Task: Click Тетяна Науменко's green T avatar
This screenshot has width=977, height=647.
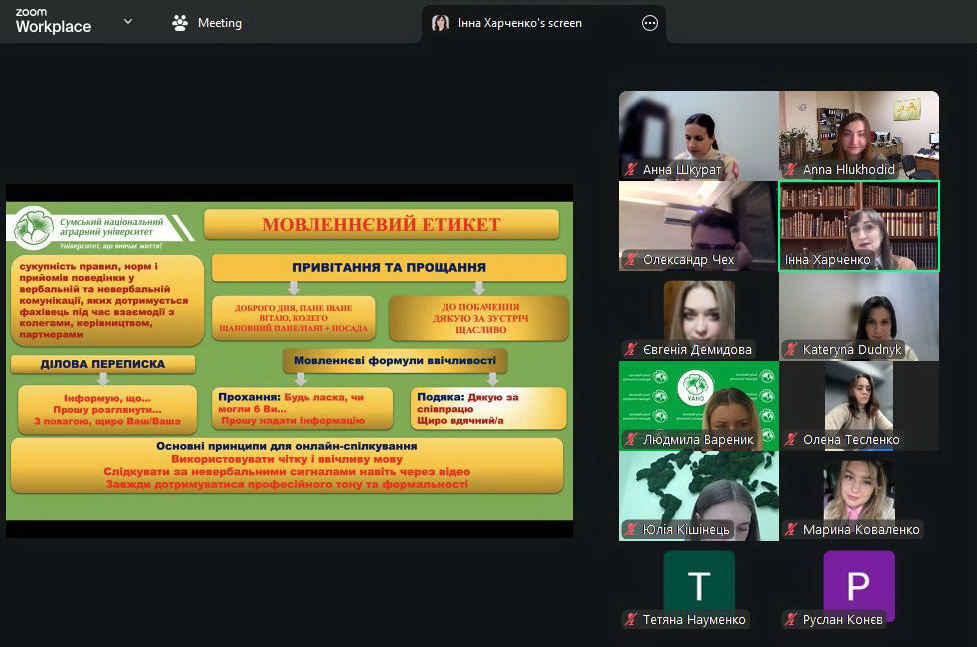Action: [x=699, y=585]
